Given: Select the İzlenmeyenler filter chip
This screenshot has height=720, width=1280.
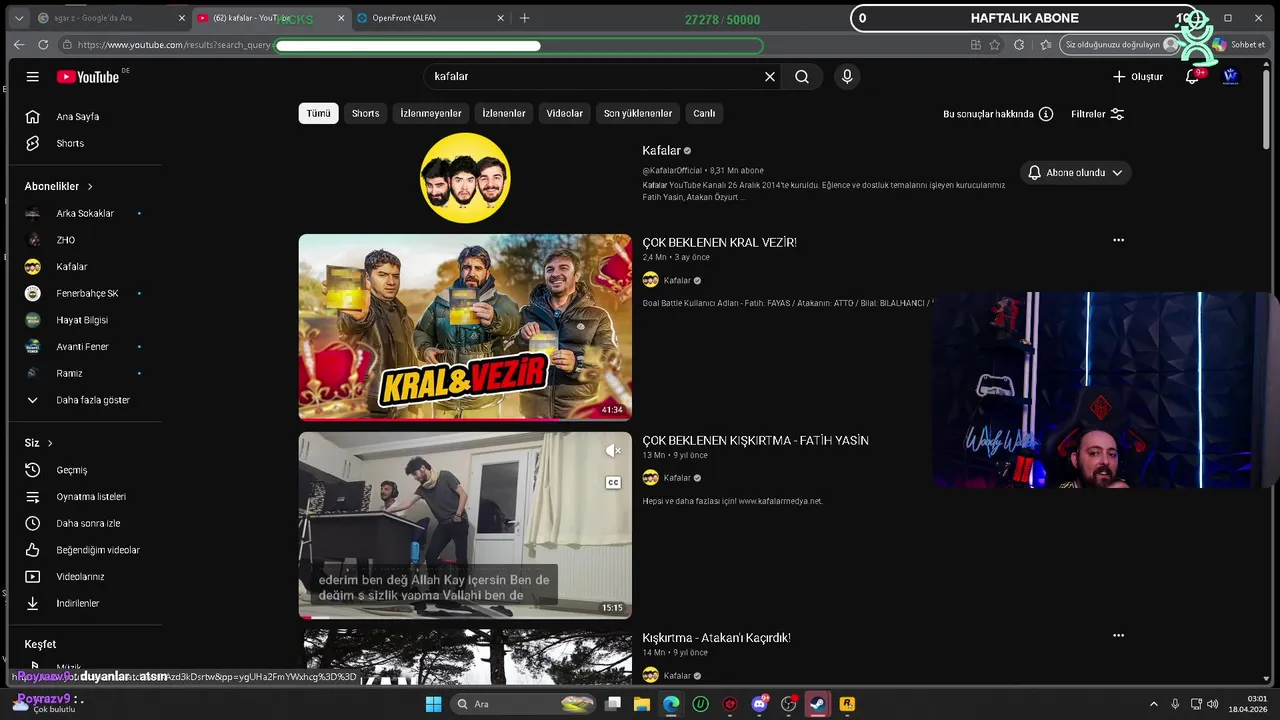Looking at the screenshot, I should coord(431,114).
